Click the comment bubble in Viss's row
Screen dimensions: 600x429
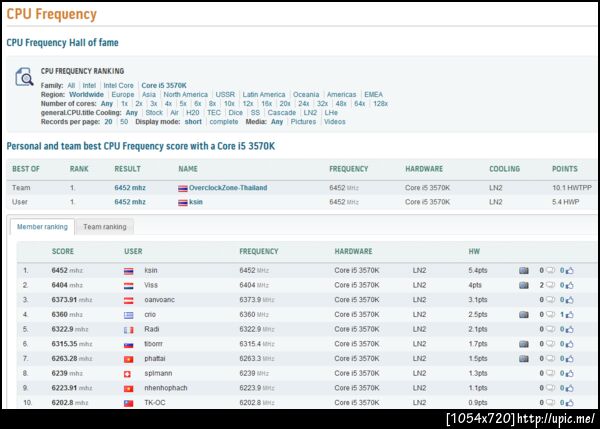[x=550, y=285]
